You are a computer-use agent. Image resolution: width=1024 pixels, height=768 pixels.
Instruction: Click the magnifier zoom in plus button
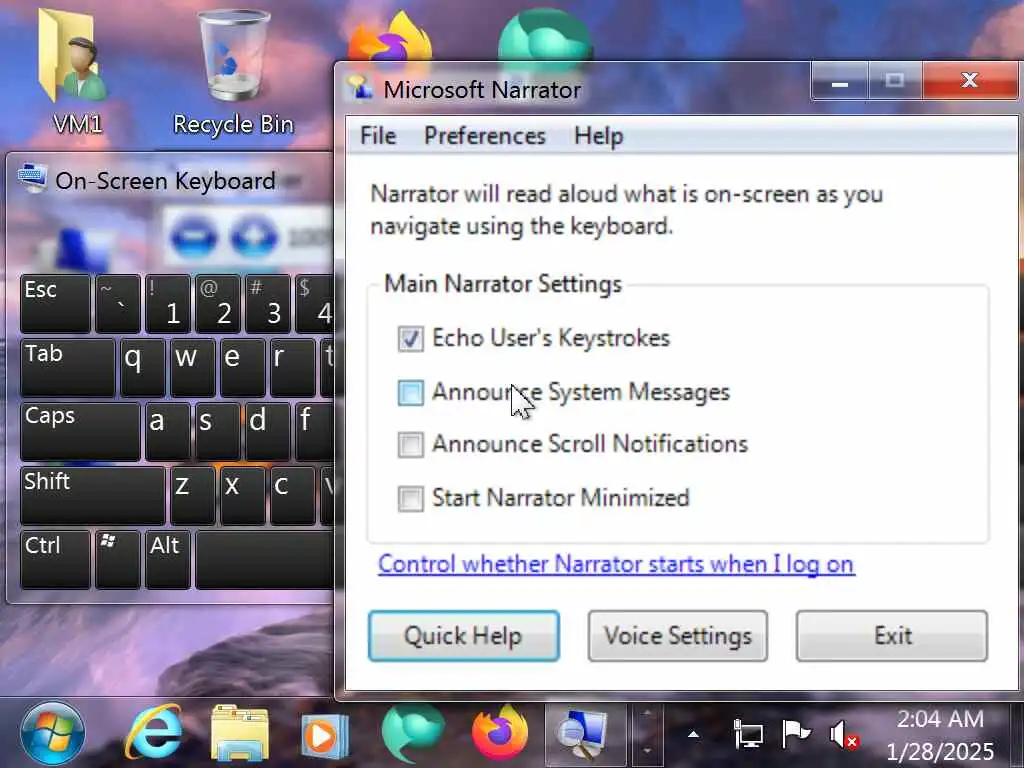[254, 236]
